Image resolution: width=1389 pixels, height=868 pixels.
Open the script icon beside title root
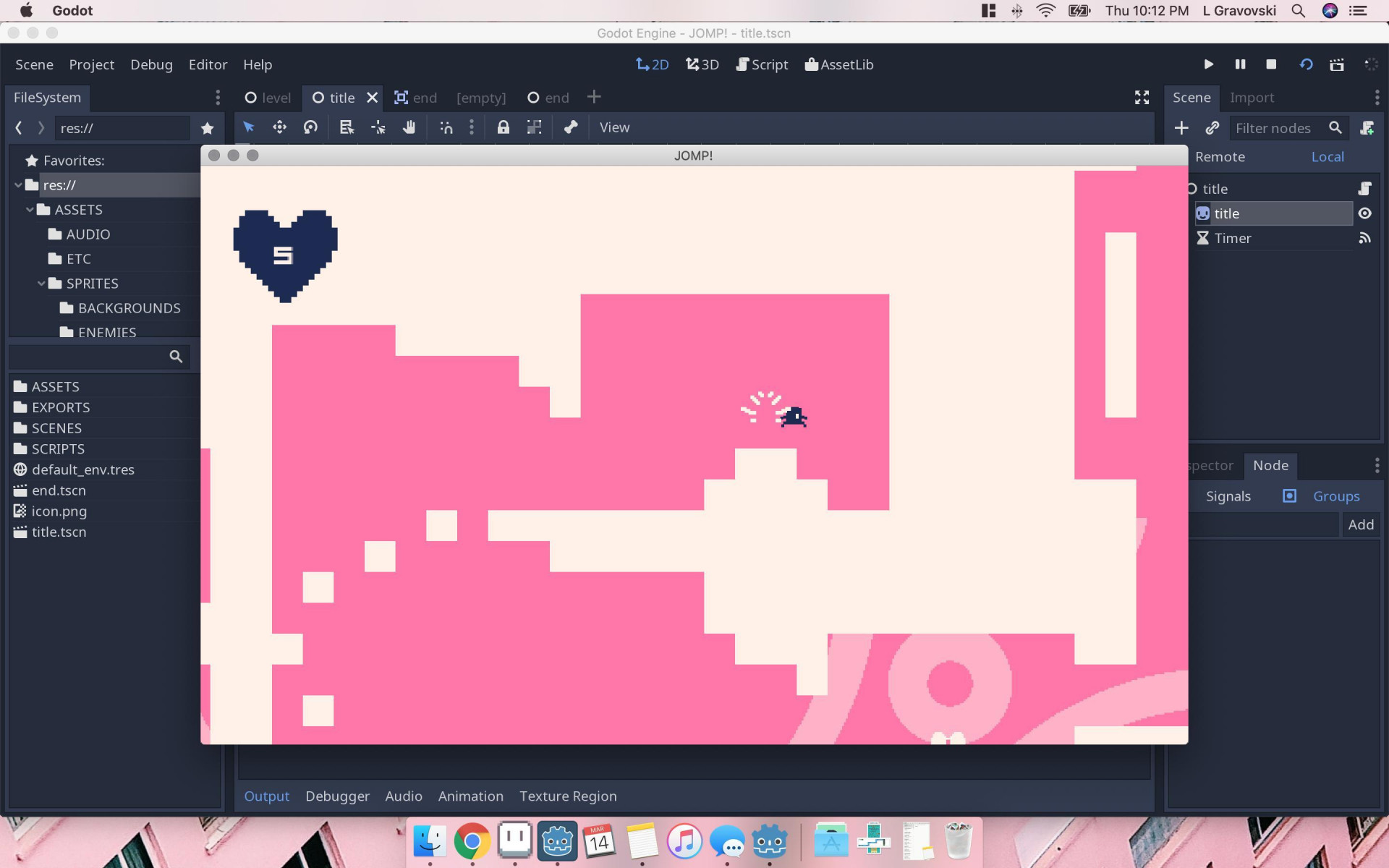(x=1364, y=189)
